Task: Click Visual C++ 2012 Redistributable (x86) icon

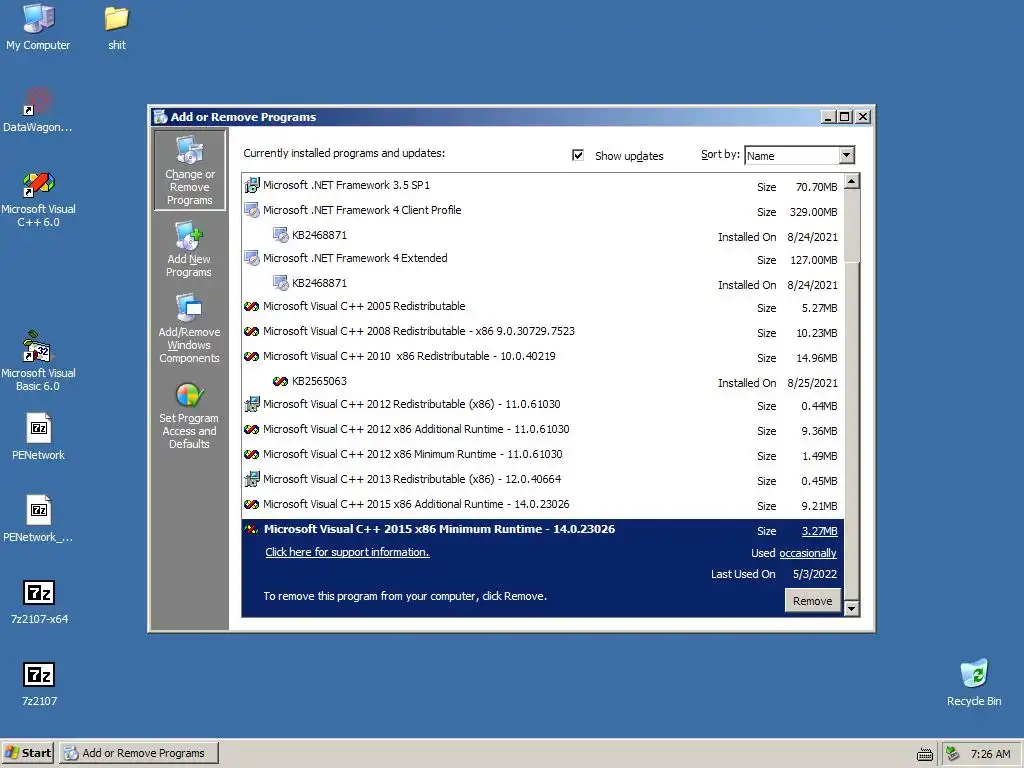Action: [251, 405]
